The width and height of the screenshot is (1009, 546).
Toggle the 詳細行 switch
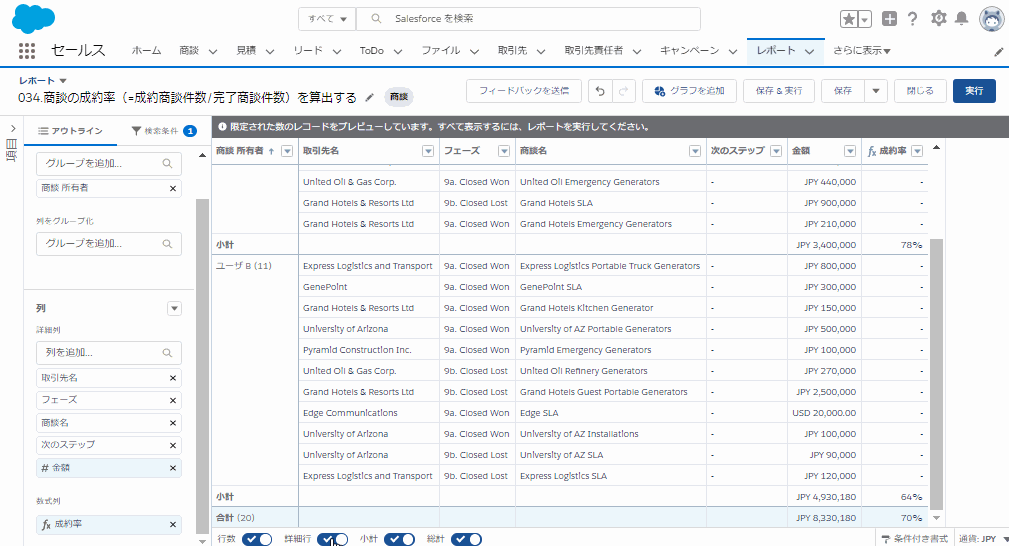point(332,540)
